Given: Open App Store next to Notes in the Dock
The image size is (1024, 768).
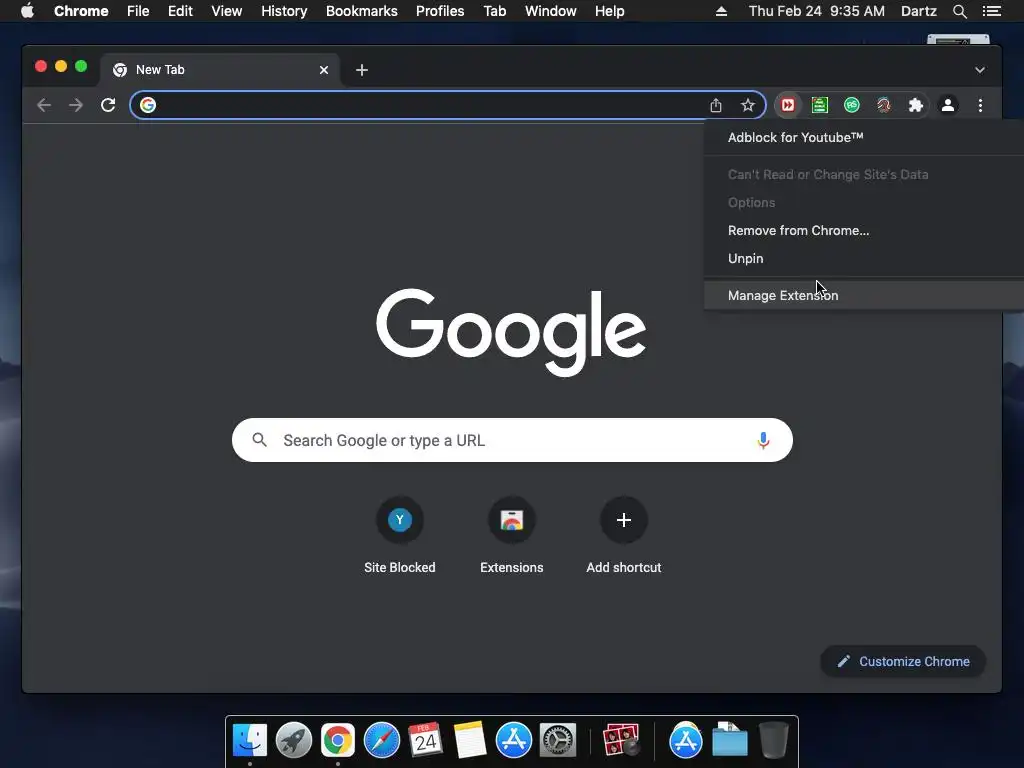Looking at the screenshot, I should tap(513, 740).
